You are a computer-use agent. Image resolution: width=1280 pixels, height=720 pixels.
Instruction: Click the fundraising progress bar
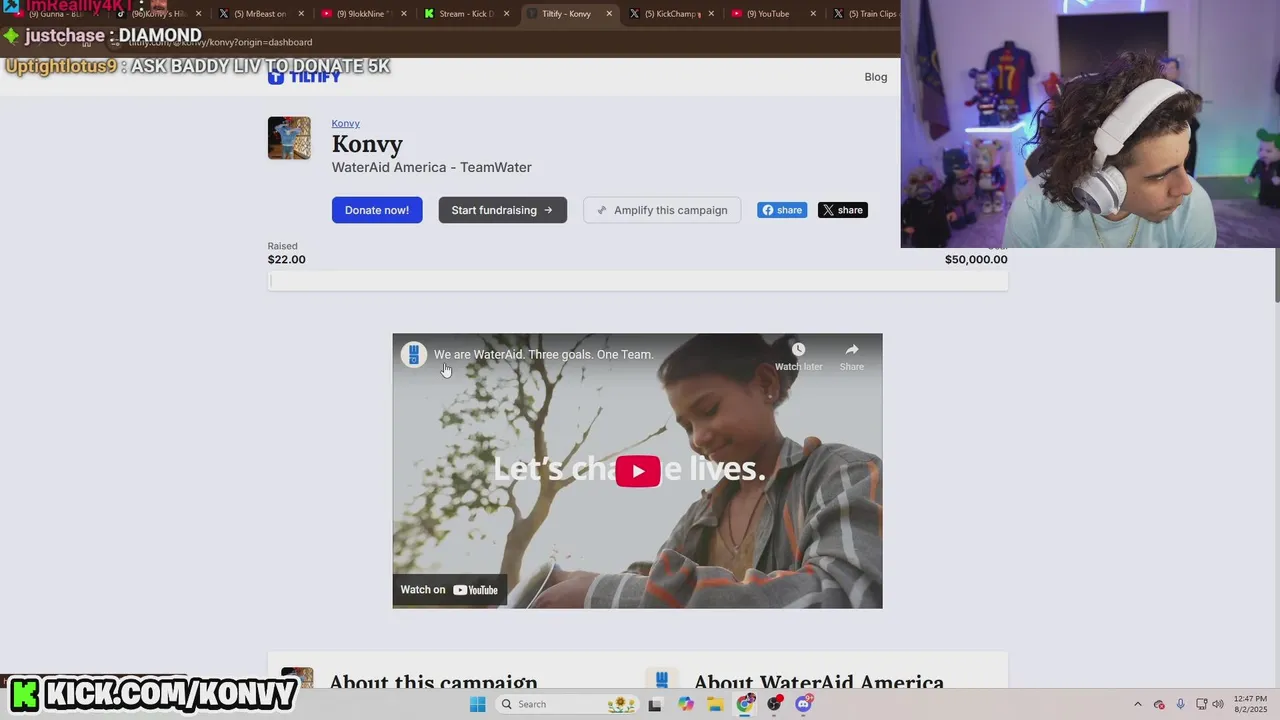click(638, 281)
